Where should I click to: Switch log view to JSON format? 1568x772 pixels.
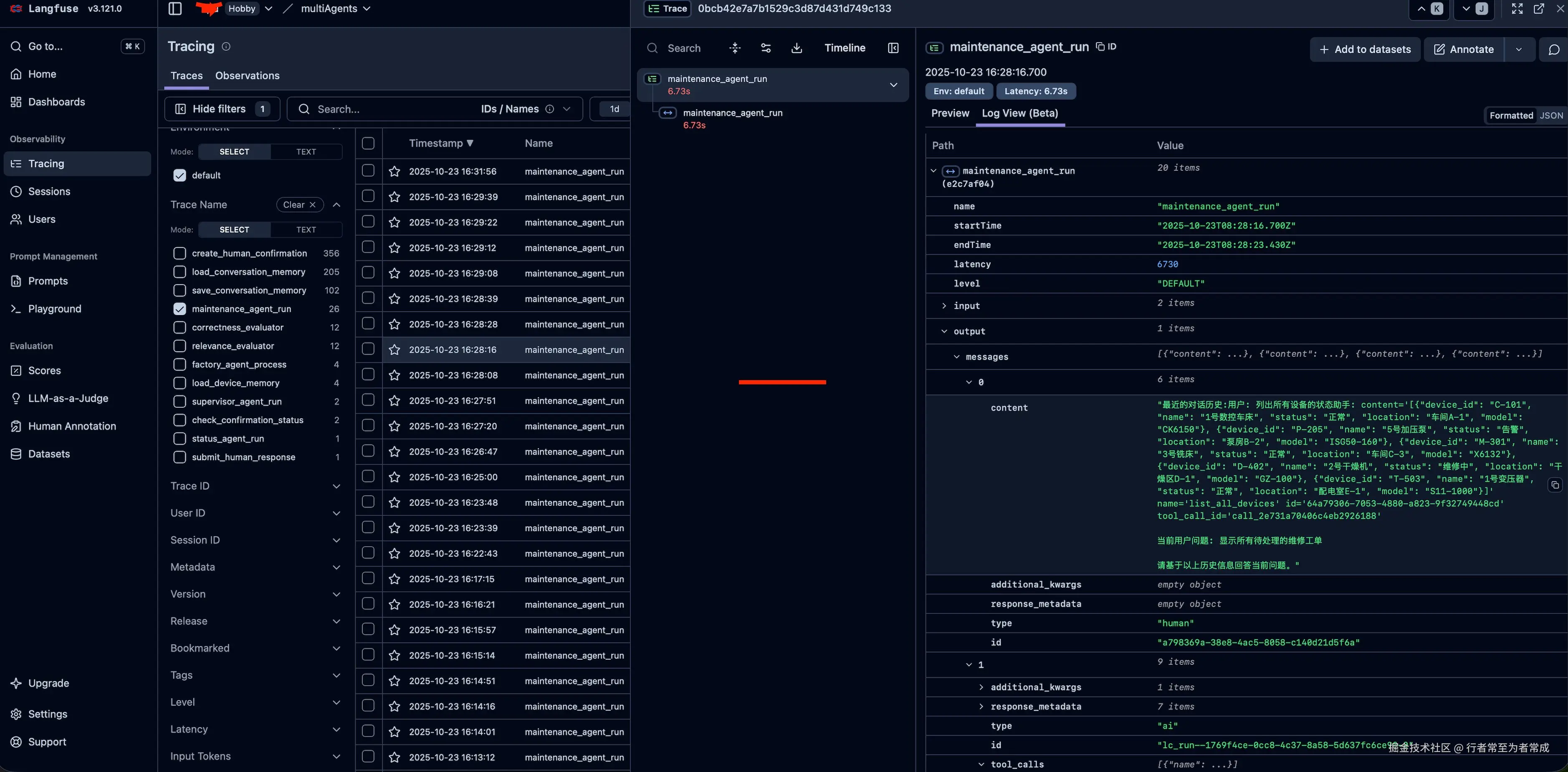click(1550, 116)
